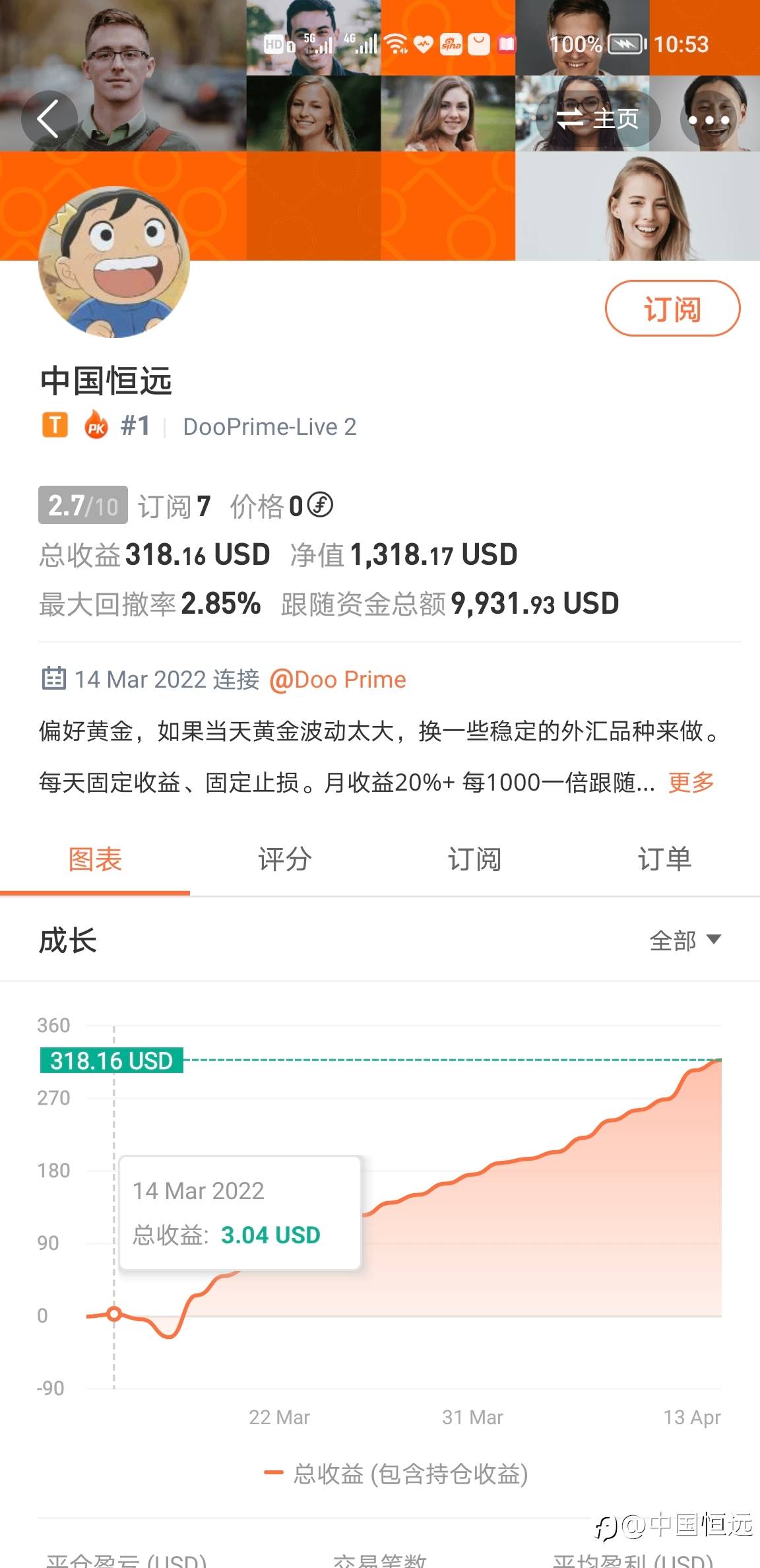The width and height of the screenshot is (760, 1568).
Task: Tap the coin icon beside price
Action: pyautogui.click(x=321, y=506)
